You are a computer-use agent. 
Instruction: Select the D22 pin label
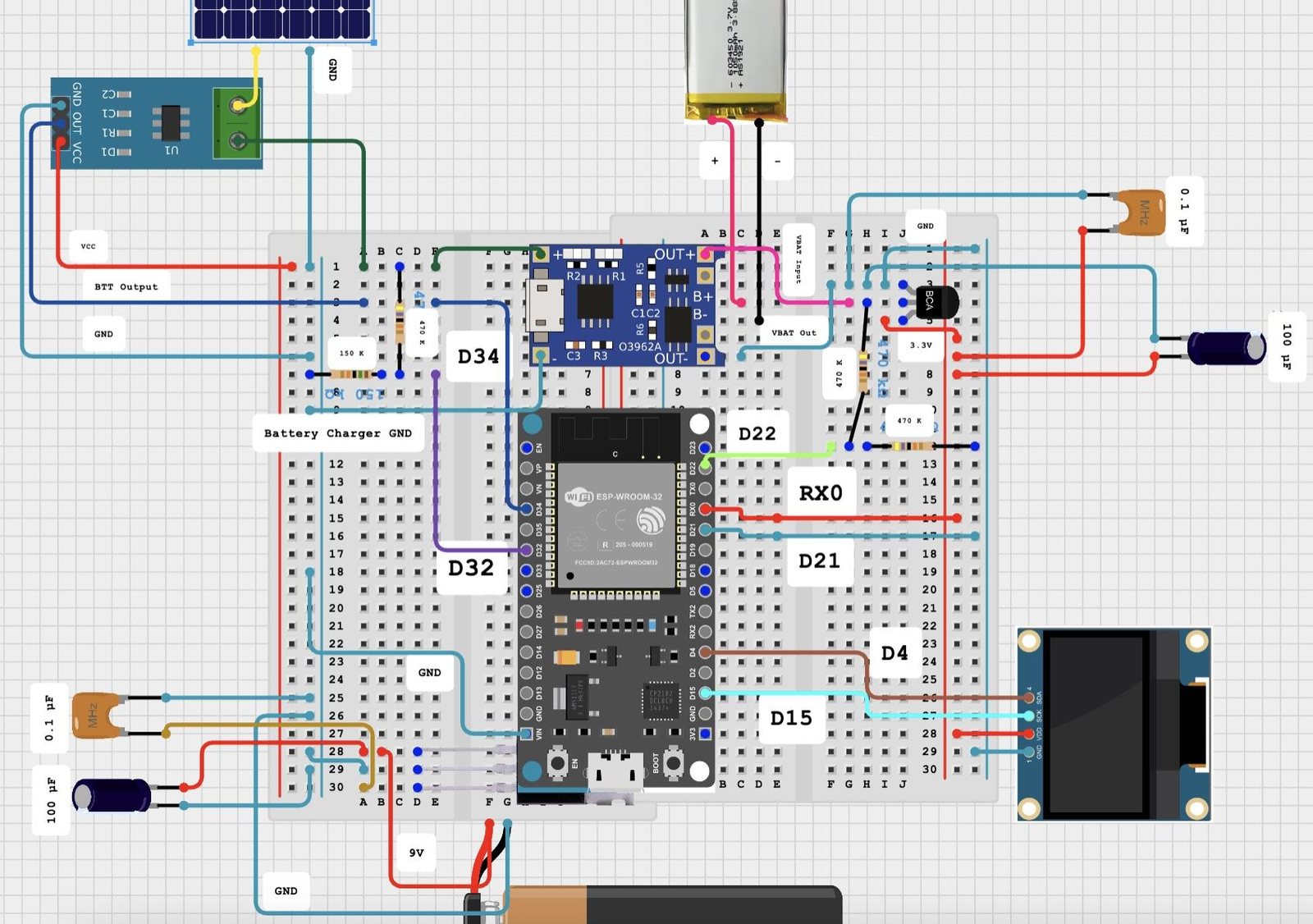[757, 434]
